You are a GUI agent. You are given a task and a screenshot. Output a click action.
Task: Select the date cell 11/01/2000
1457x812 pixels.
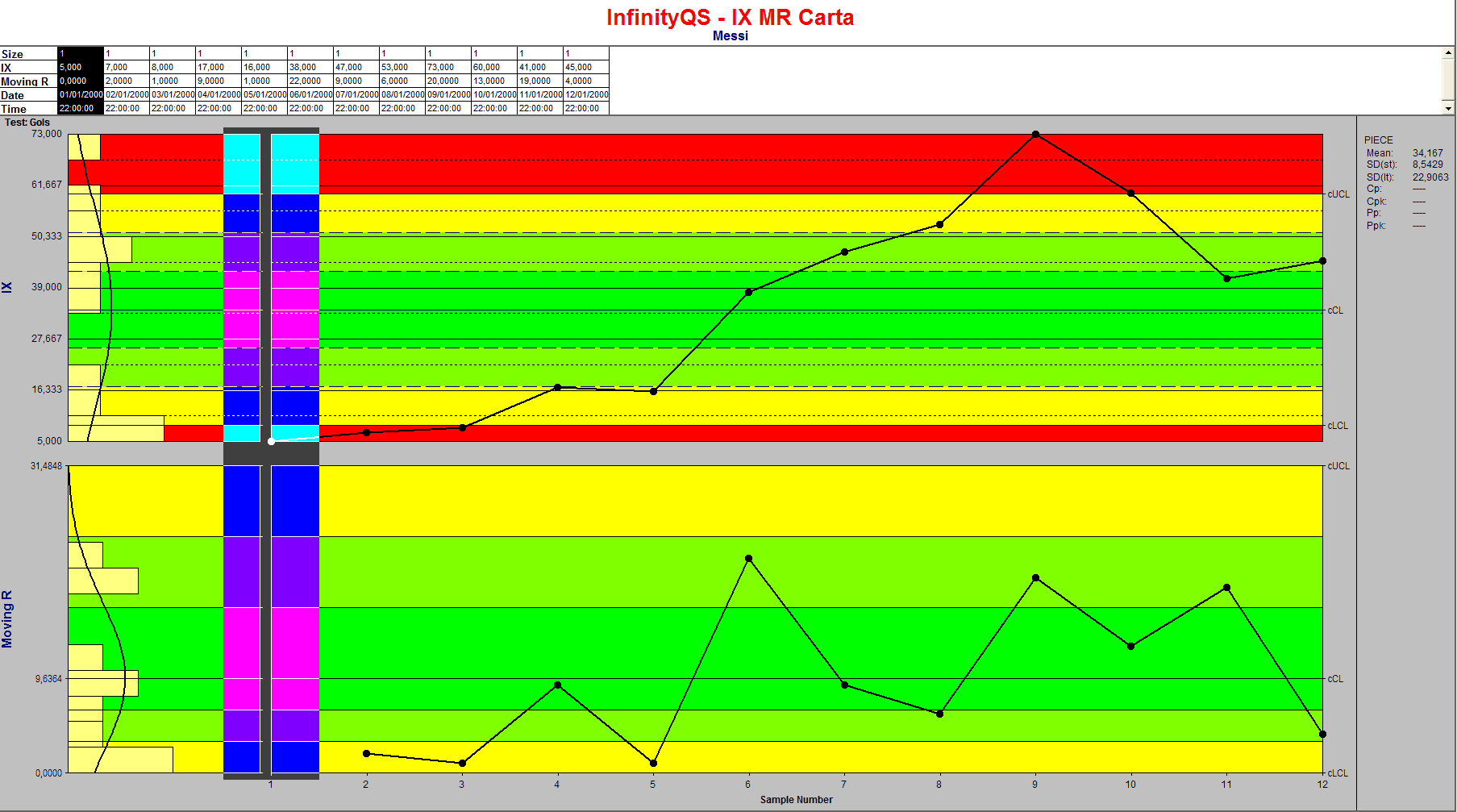tap(540, 94)
